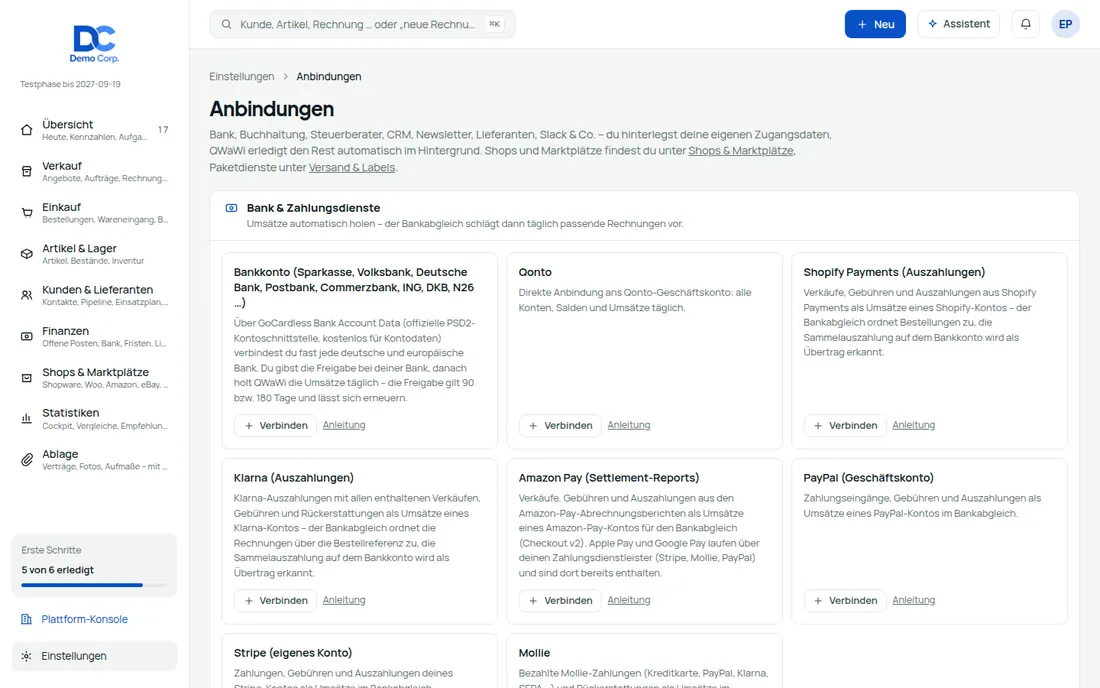The width and height of the screenshot is (1100, 688).
Task: Go to Einstellungen breadcrumb
Action: point(241,76)
